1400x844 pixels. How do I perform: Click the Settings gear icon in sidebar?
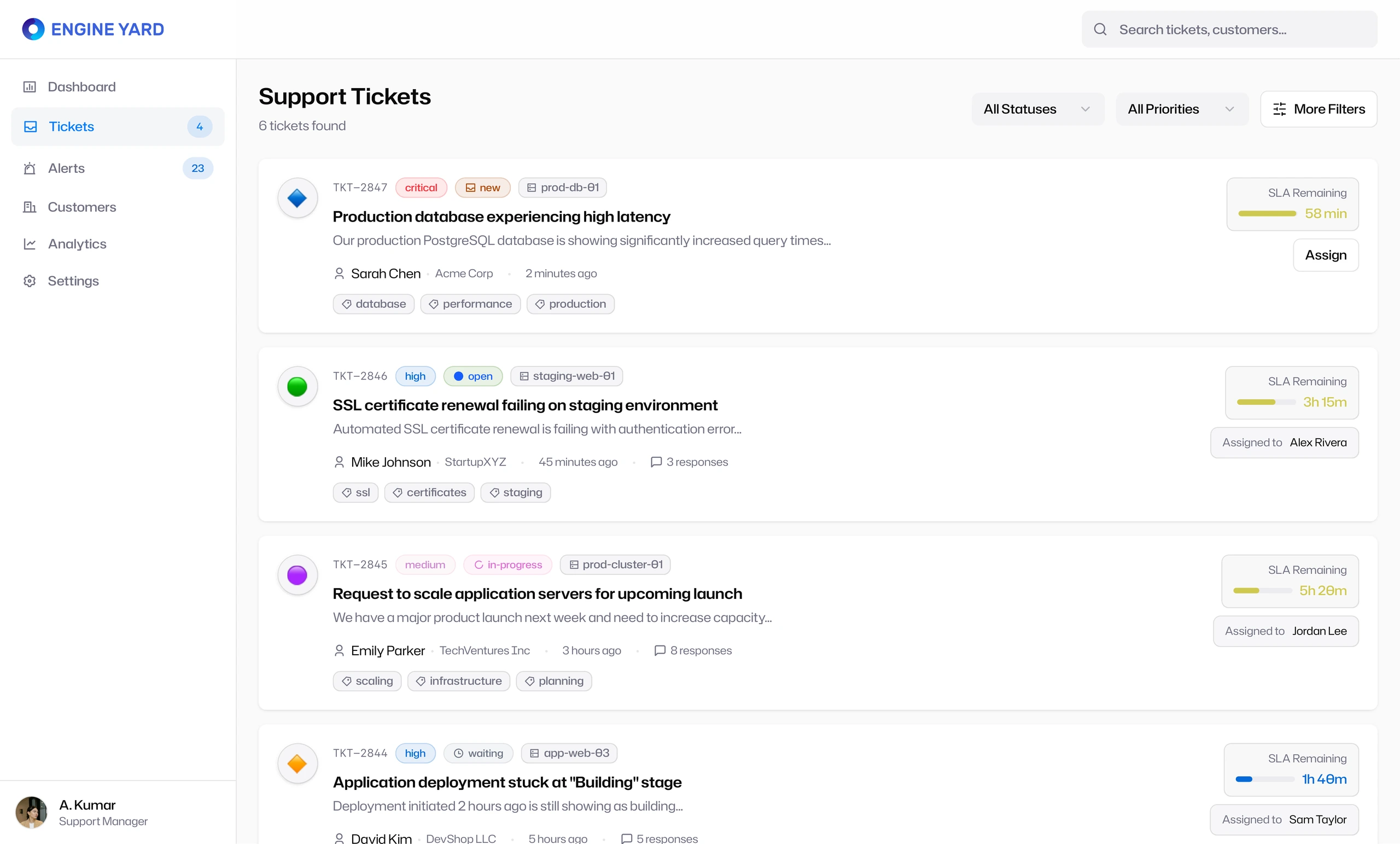tap(30, 281)
